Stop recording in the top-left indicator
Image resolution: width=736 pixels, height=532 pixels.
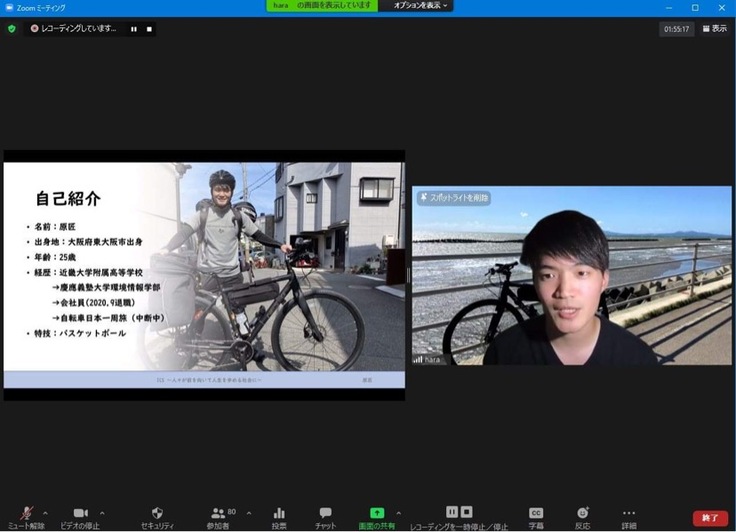click(149, 28)
